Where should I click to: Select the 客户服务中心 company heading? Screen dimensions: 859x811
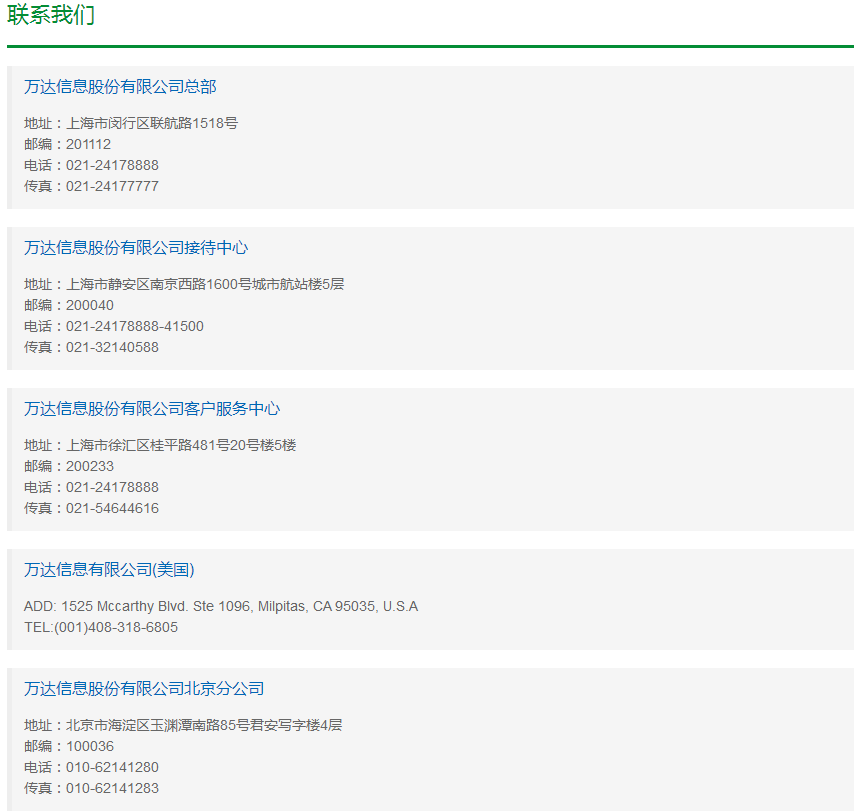pyautogui.click(x=152, y=409)
